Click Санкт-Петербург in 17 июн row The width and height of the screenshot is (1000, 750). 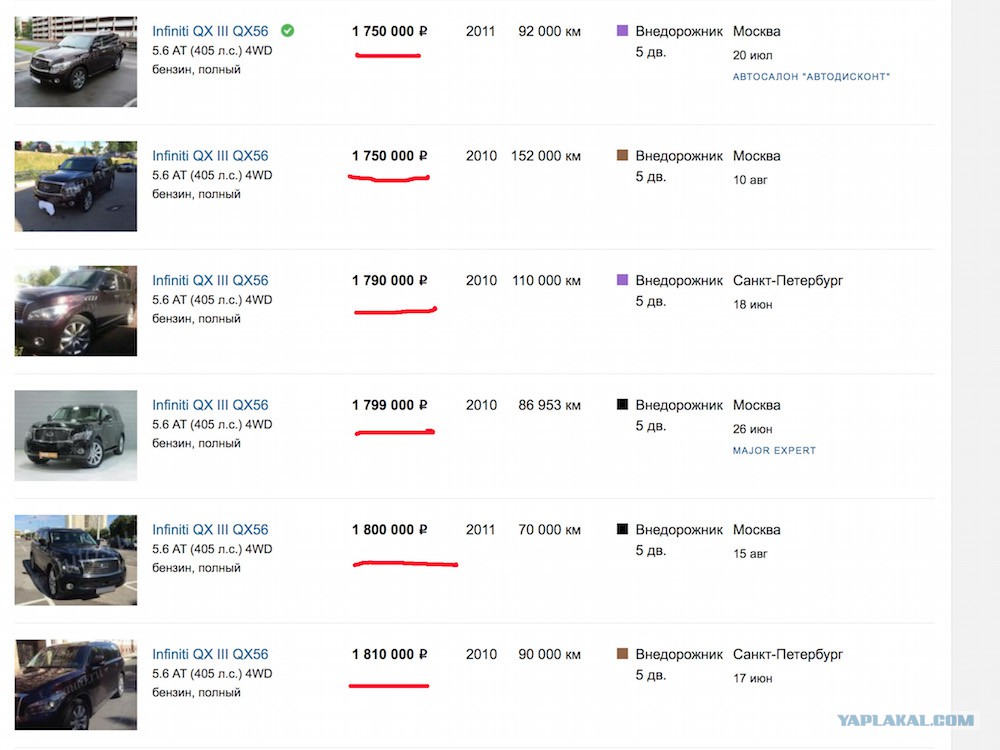(788, 654)
